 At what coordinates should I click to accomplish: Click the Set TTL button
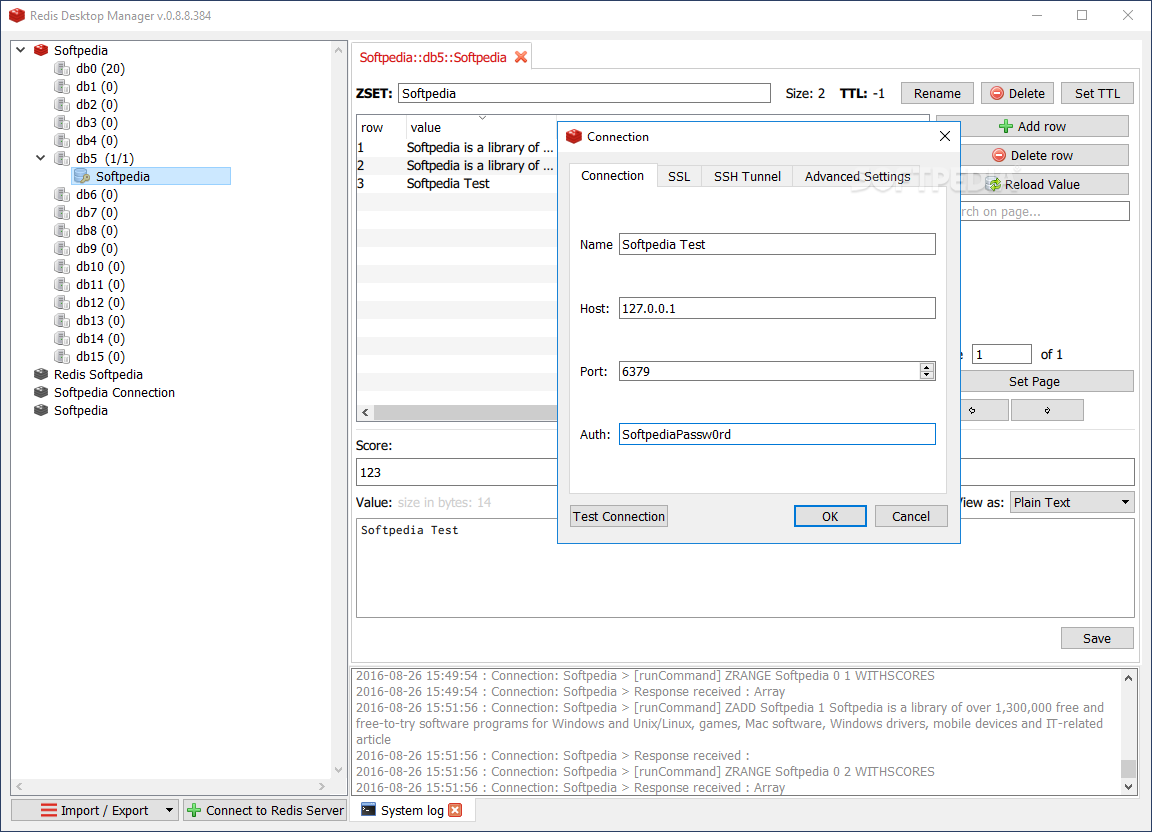(1098, 93)
